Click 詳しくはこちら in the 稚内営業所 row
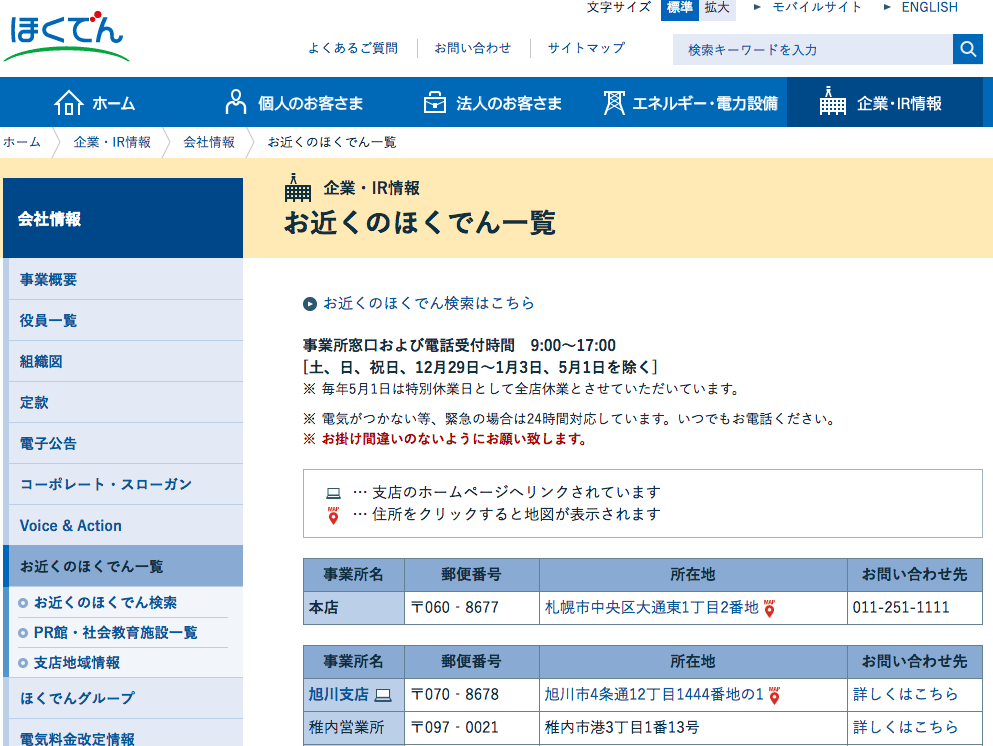Viewport: 993px width, 746px height. (906, 728)
